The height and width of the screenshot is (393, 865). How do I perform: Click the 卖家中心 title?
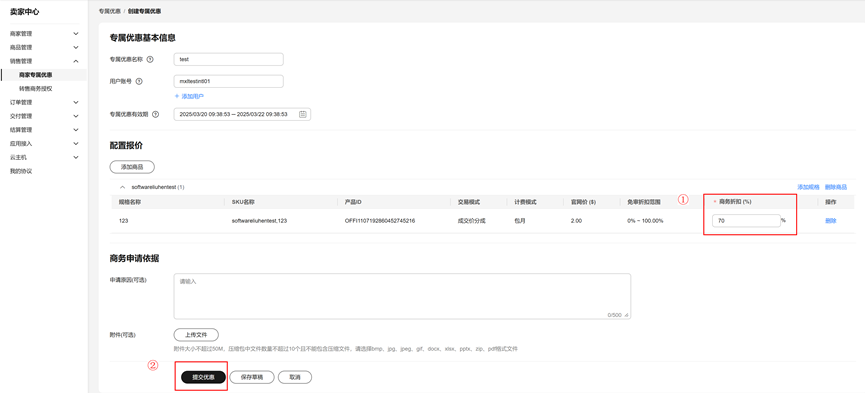(25, 12)
